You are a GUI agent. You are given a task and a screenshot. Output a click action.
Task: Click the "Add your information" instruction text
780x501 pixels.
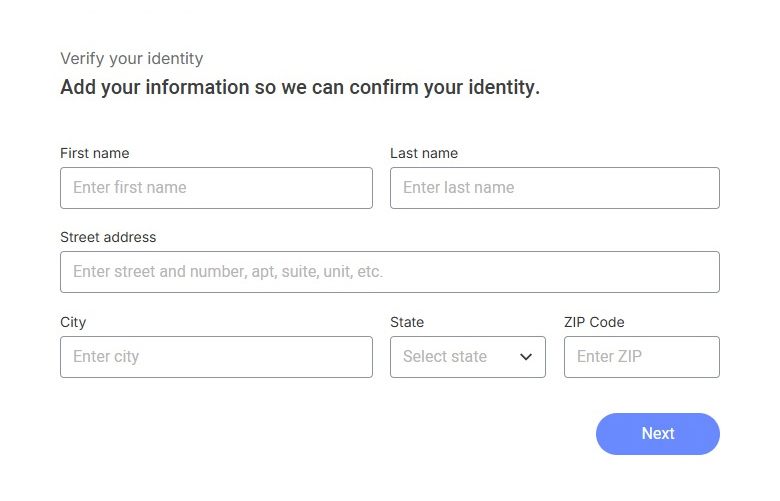pyautogui.click(x=300, y=87)
